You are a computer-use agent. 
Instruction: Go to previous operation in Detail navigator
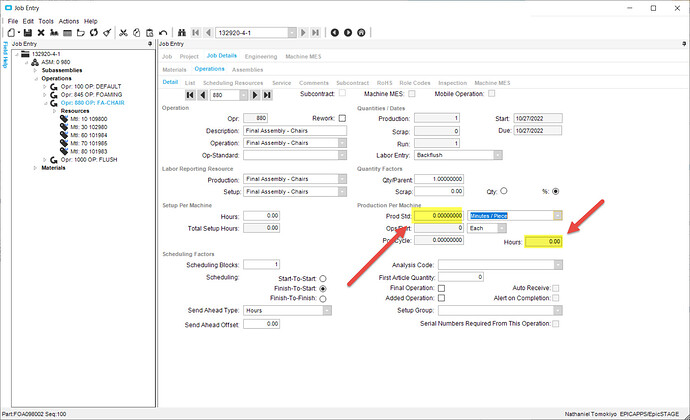point(202,95)
